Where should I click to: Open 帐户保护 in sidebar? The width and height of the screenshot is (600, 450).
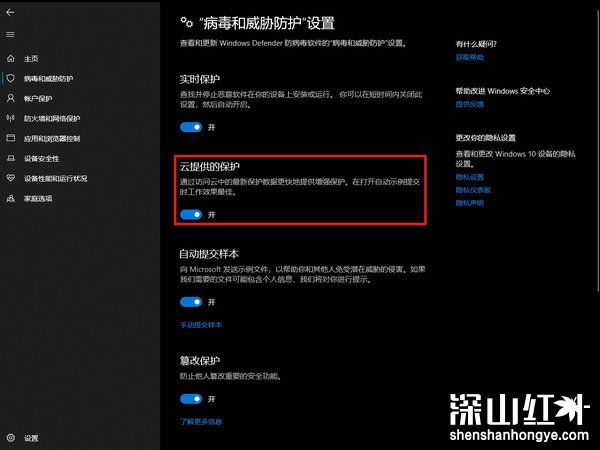coord(38,99)
